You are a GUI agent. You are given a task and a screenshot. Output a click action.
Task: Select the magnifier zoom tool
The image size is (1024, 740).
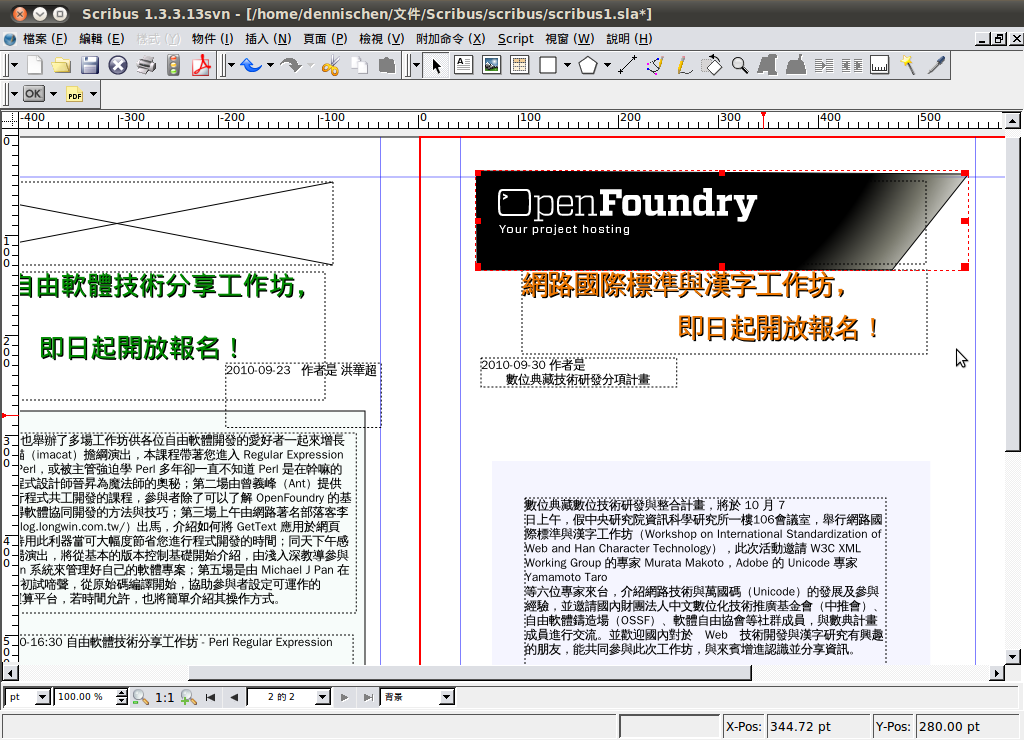click(740, 65)
